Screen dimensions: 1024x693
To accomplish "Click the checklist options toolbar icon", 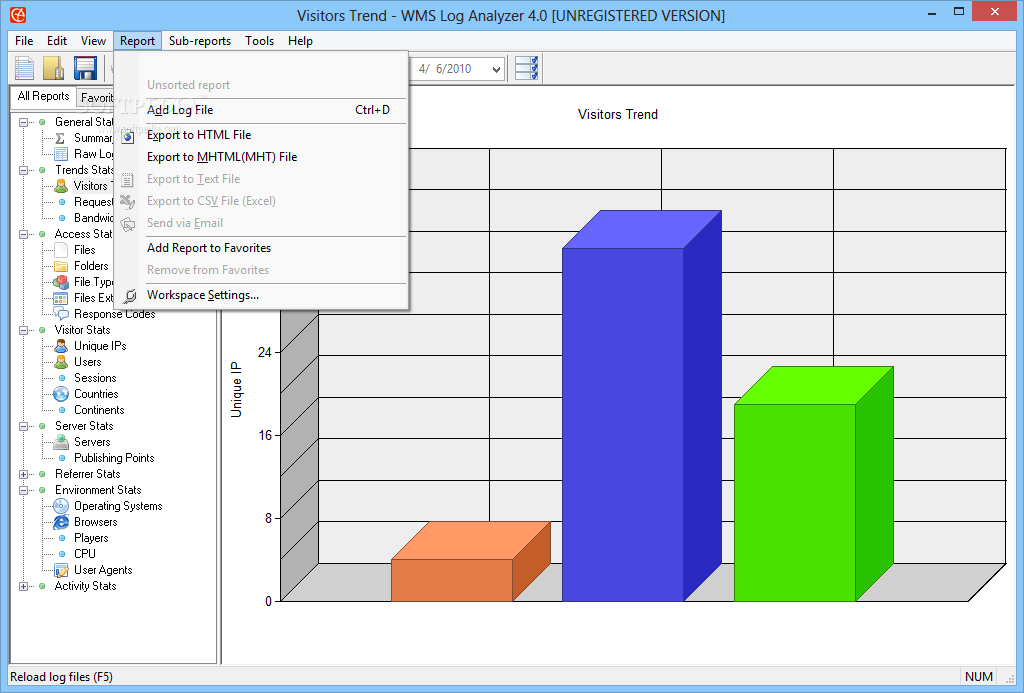I will pos(526,68).
